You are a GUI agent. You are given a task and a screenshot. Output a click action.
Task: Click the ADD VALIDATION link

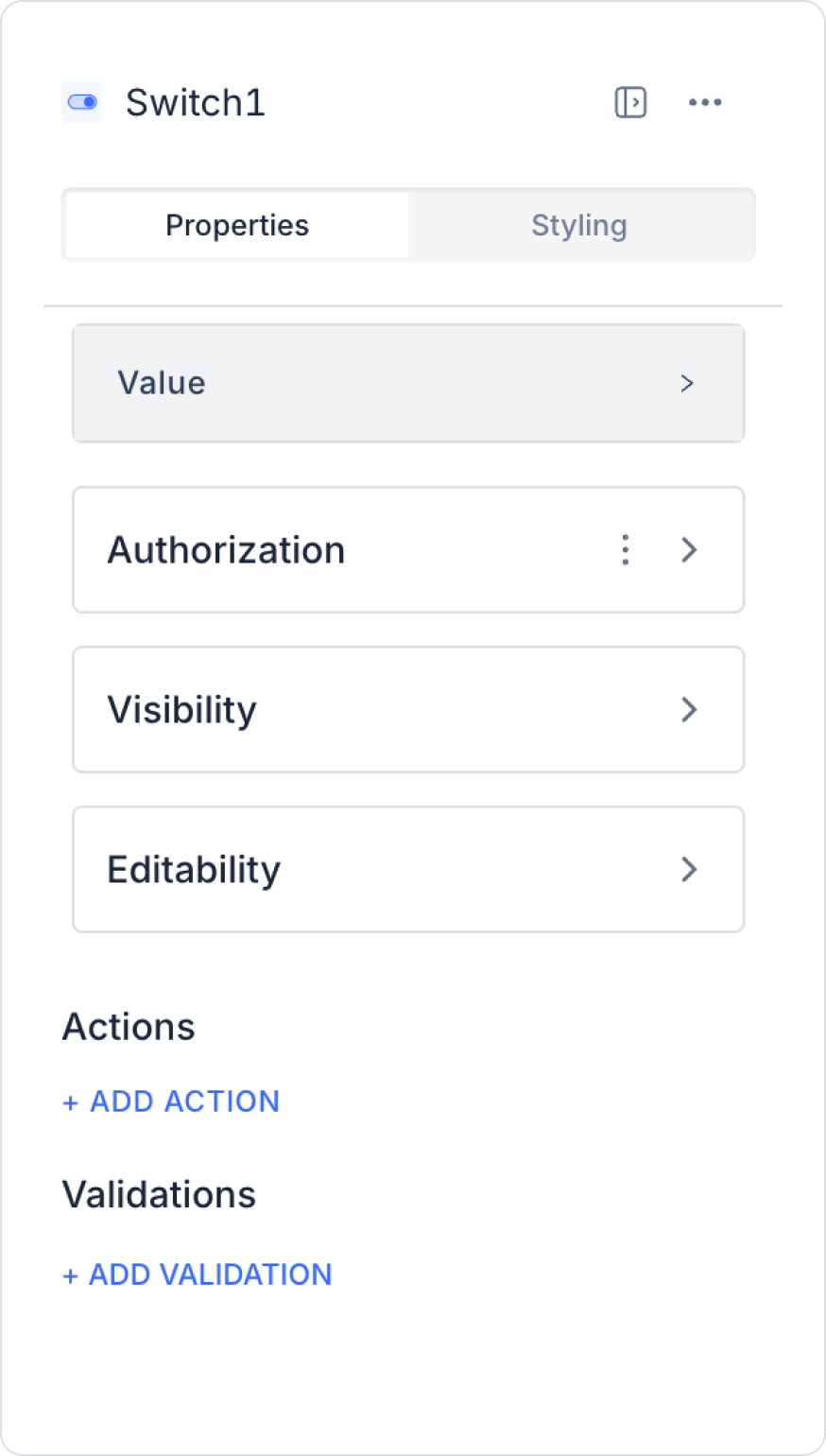[x=210, y=1274]
